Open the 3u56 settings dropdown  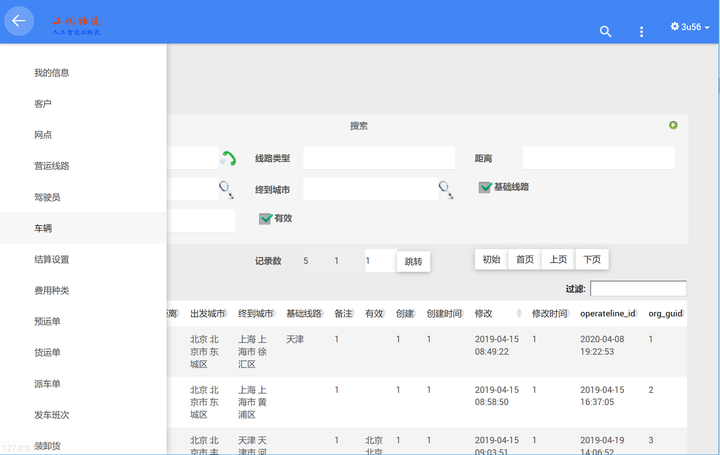pyautogui.click(x=690, y=27)
